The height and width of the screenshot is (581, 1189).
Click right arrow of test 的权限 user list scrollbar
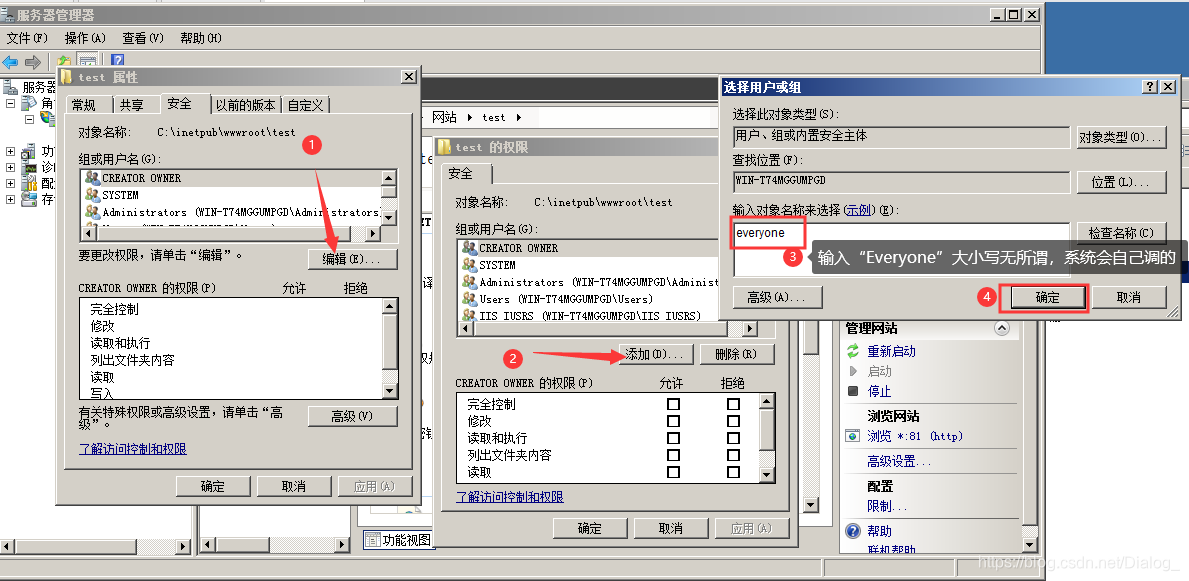pos(750,329)
